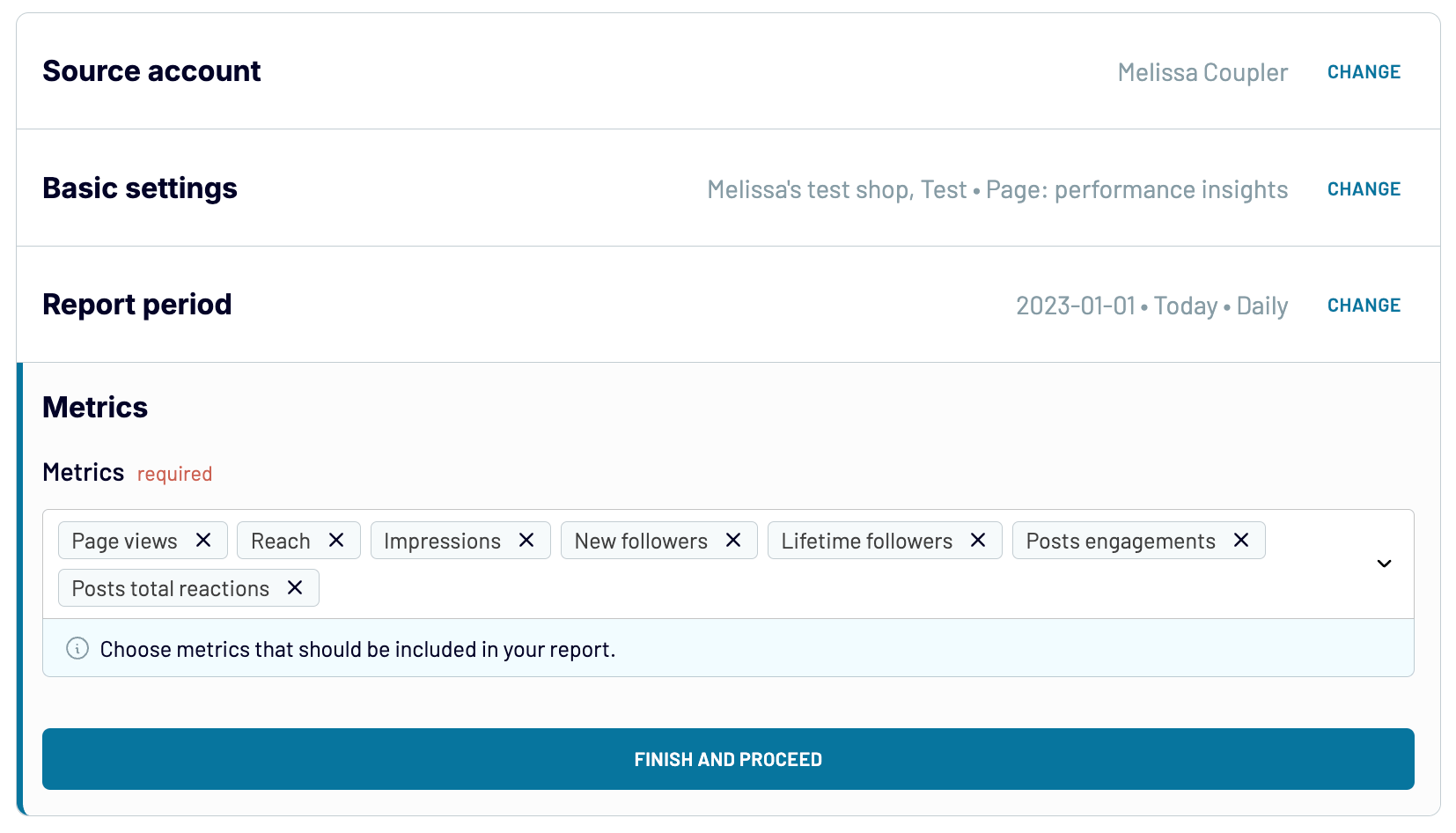The image size is (1456, 833).
Task: Remove the Page views metric tag
Action: click(203, 540)
